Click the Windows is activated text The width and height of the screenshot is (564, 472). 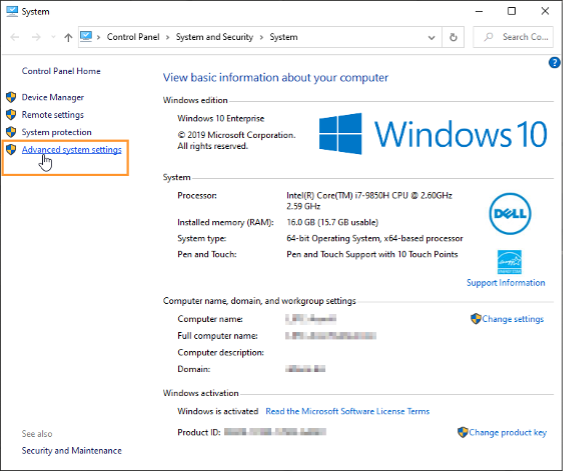click(218, 411)
